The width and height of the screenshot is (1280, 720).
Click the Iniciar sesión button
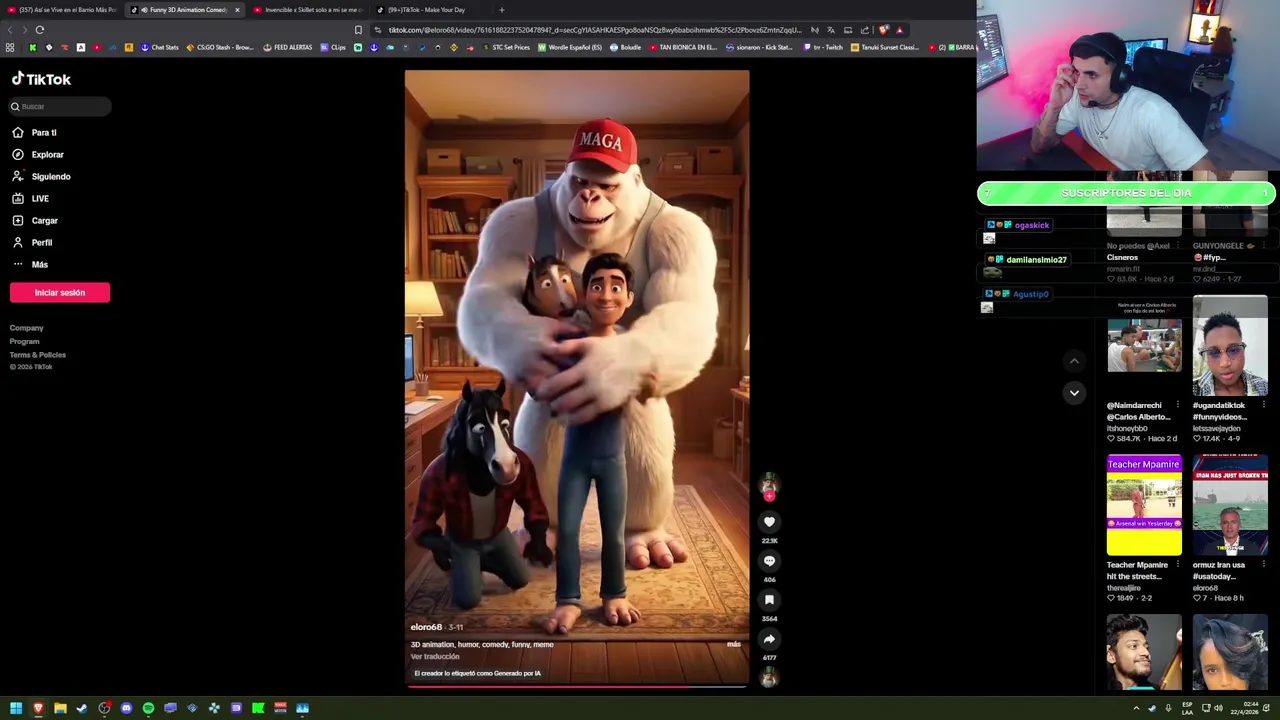coord(60,292)
